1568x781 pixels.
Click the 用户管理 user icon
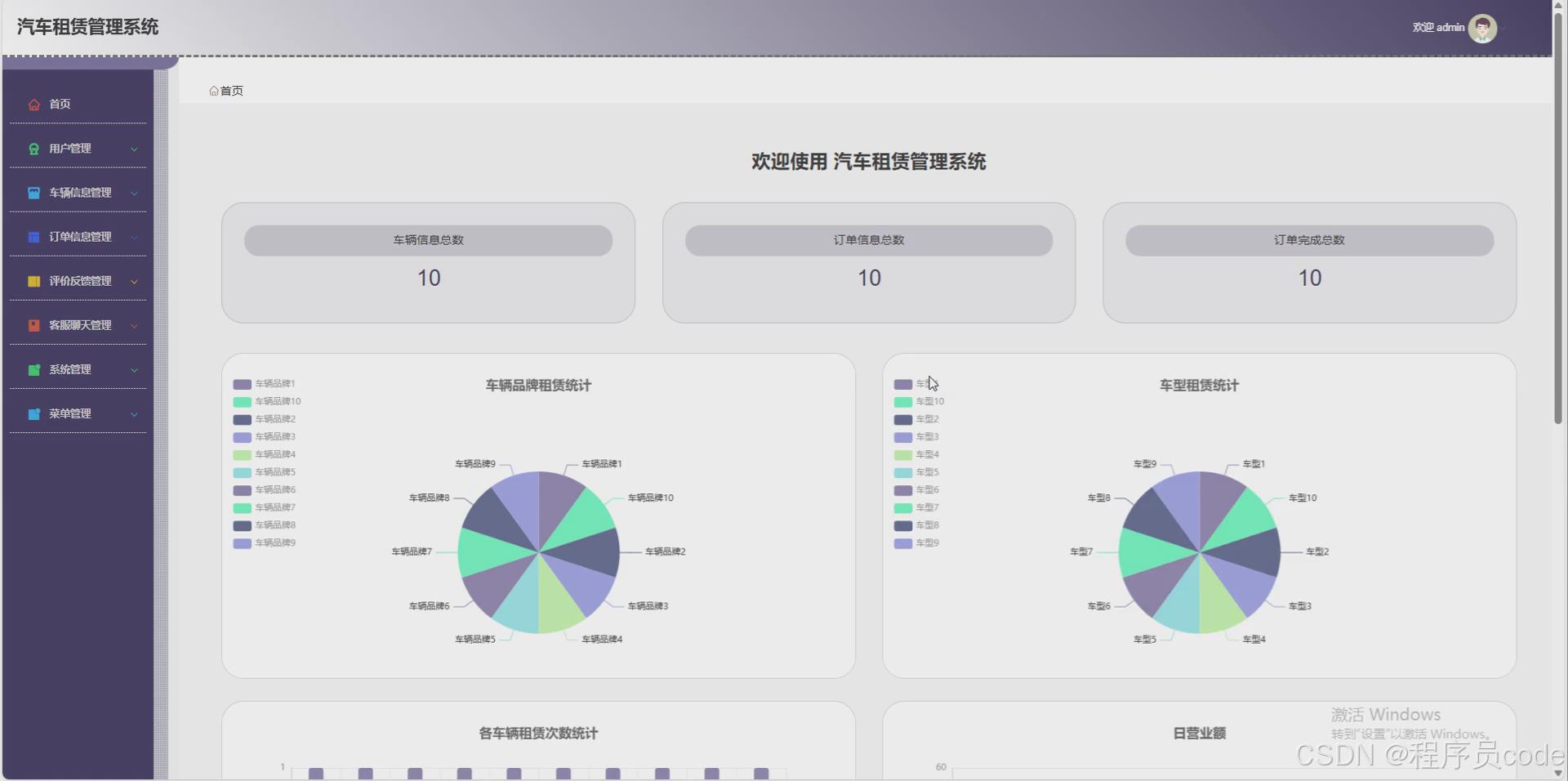[33, 149]
